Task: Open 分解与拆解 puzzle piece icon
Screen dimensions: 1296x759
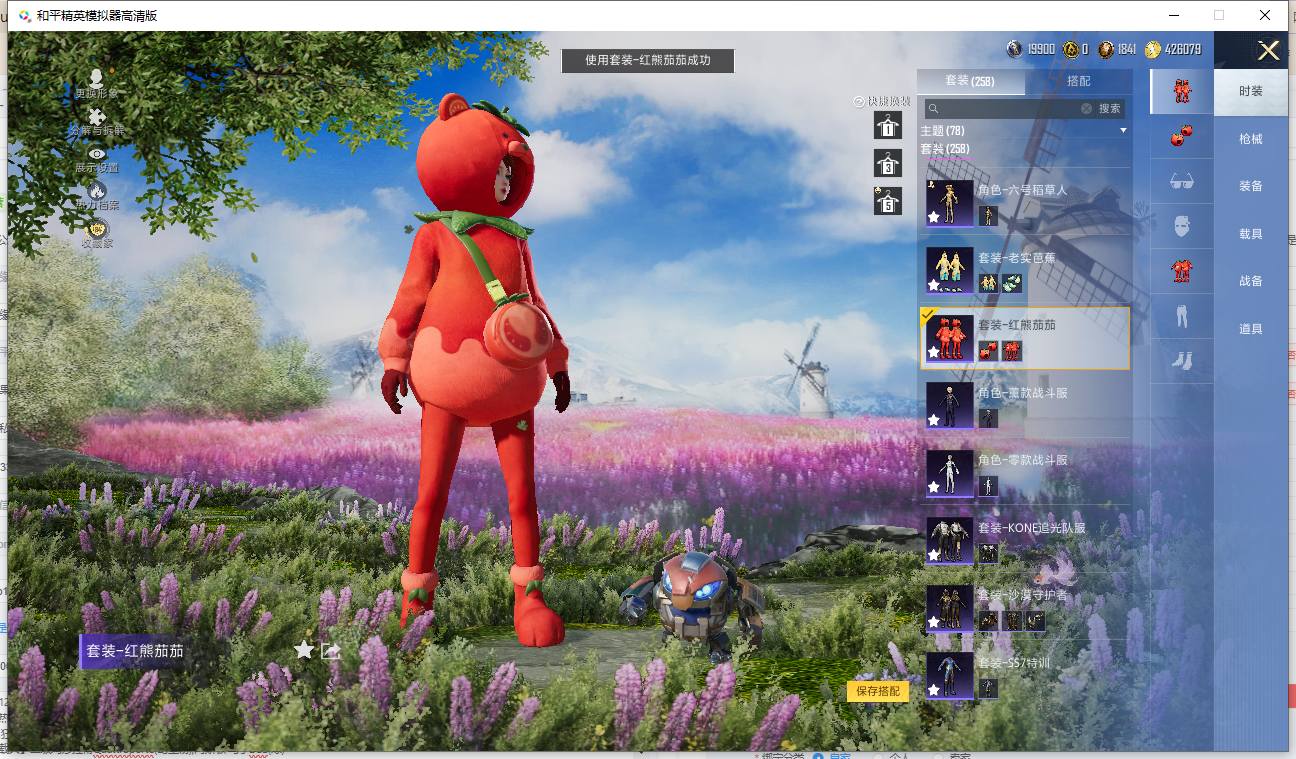Action: (x=97, y=118)
